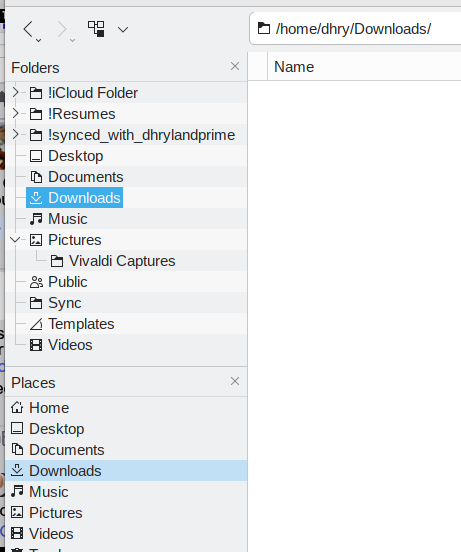Click the address bar showing /home/dhry/Downloads/
This screenshot has width=461, height=552.
coord(355,29)
